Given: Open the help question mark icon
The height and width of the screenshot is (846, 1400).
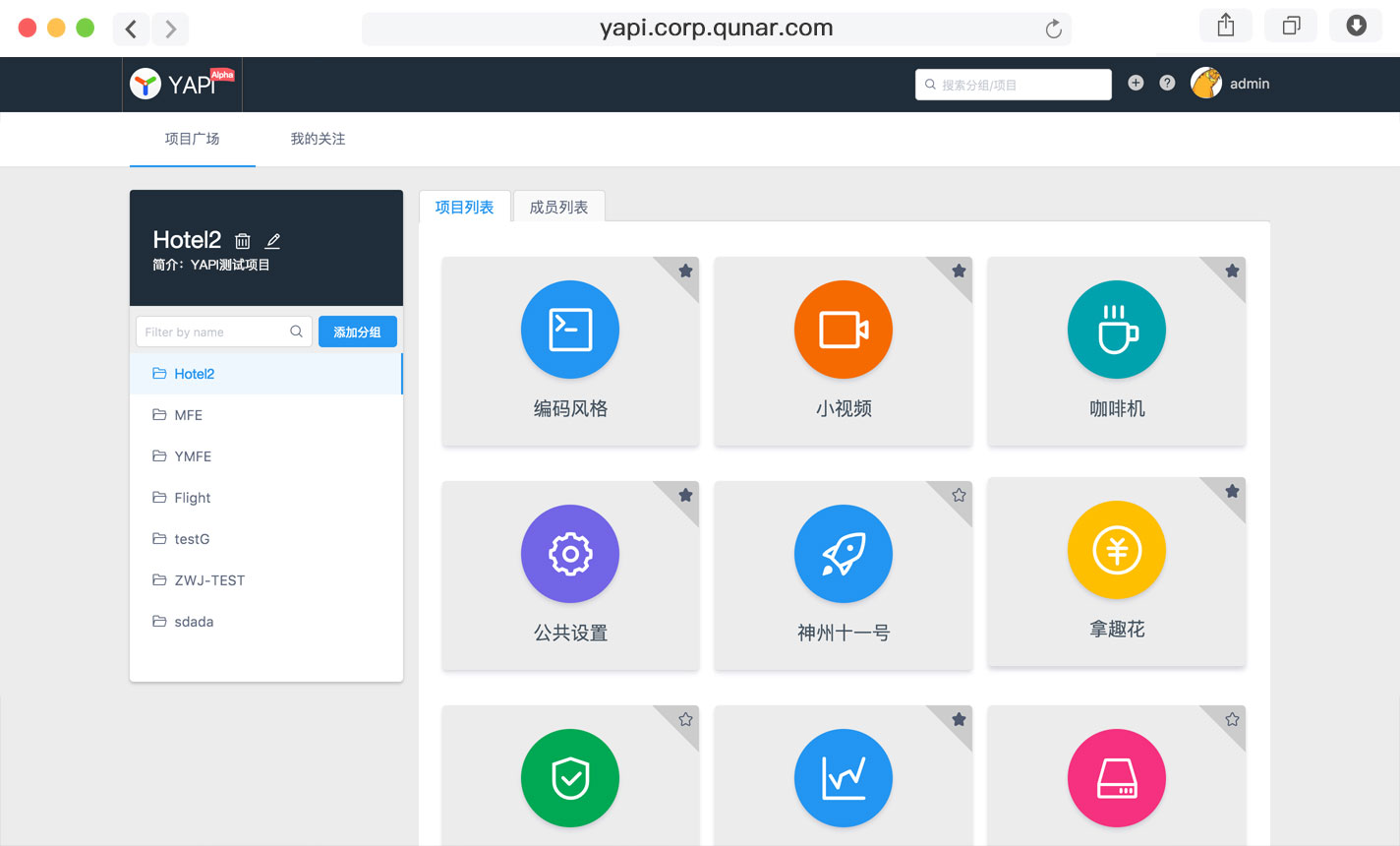Looking at the screenshot, I should [x=1167, y=84].
